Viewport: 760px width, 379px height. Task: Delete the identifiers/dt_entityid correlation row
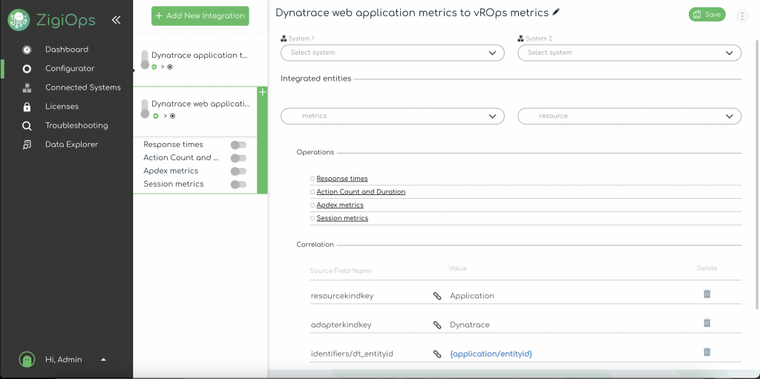[707, 352]
